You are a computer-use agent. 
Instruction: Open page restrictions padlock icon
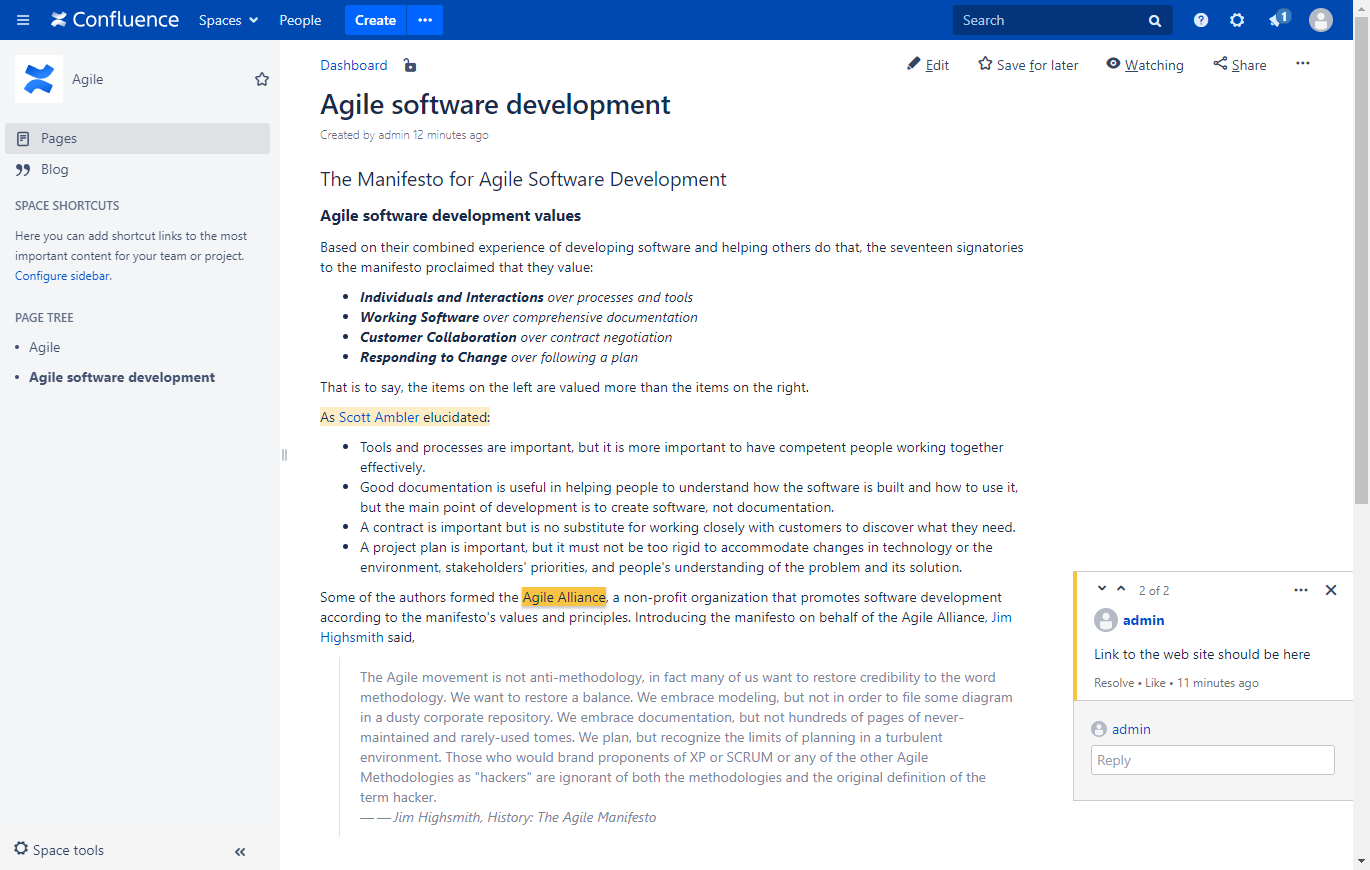[x=409, y=65]
